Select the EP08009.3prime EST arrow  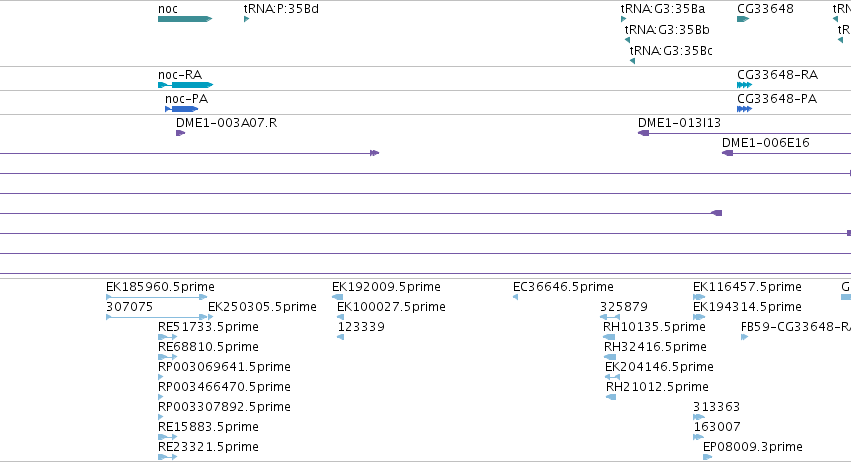(x=708, y=457)
